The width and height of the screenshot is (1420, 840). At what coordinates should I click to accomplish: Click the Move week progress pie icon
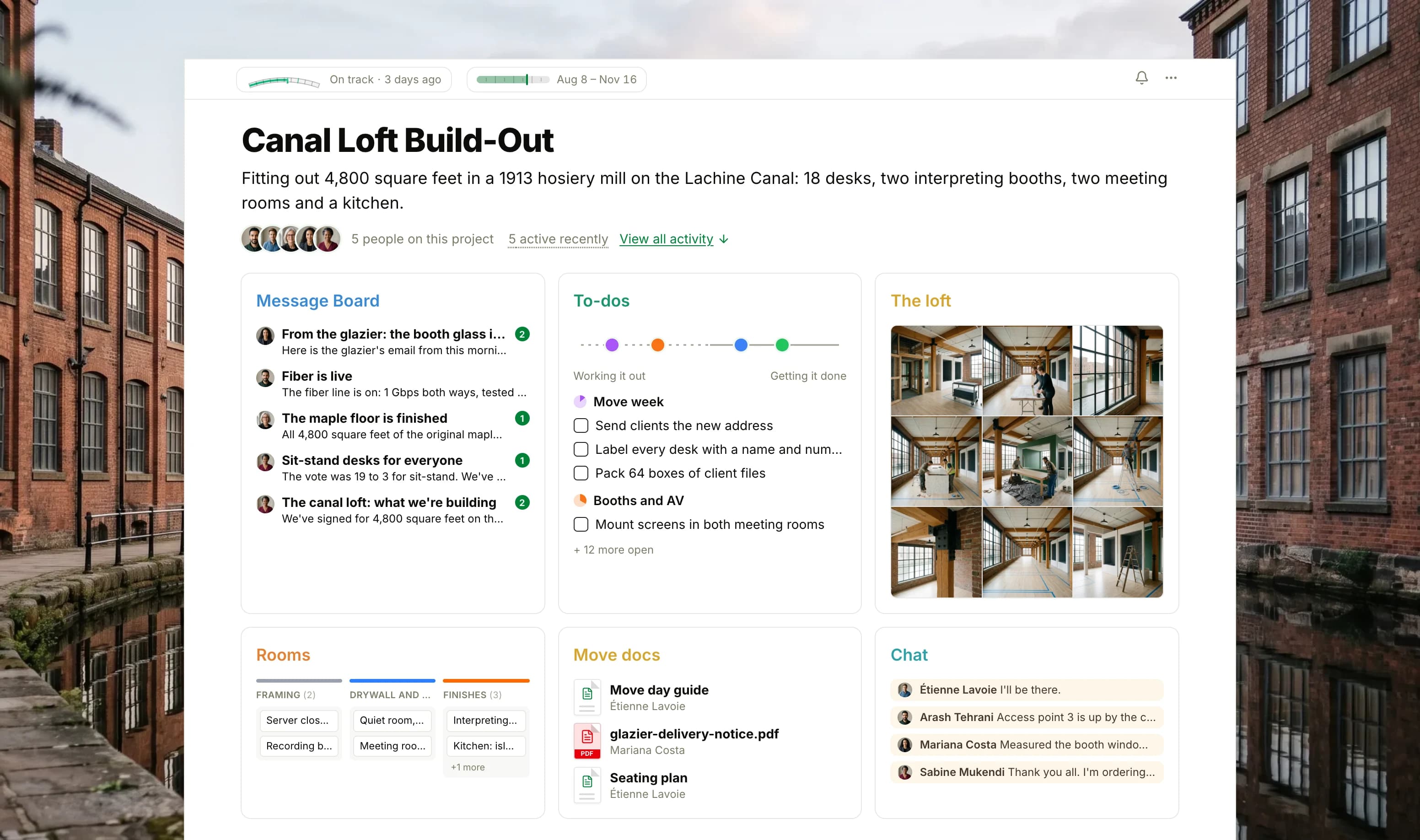(x=580, y=401)
